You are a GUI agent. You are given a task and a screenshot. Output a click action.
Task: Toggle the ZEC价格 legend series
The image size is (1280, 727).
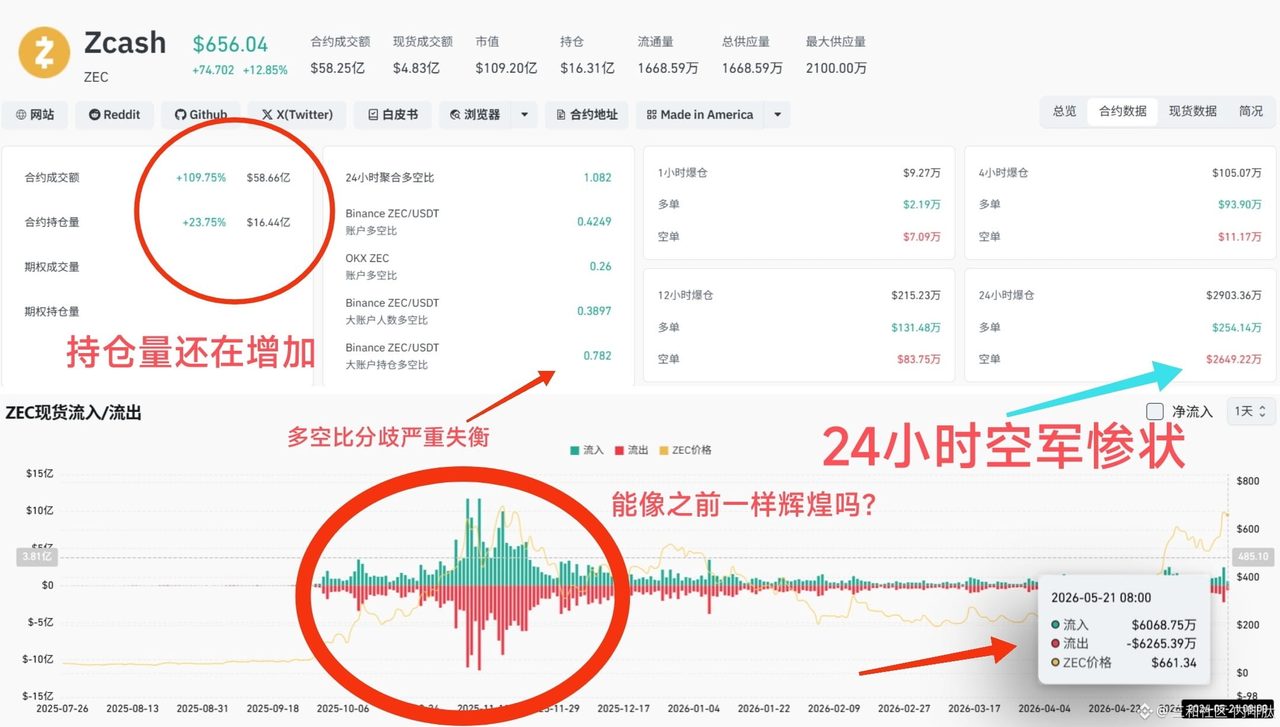[685, 450]
